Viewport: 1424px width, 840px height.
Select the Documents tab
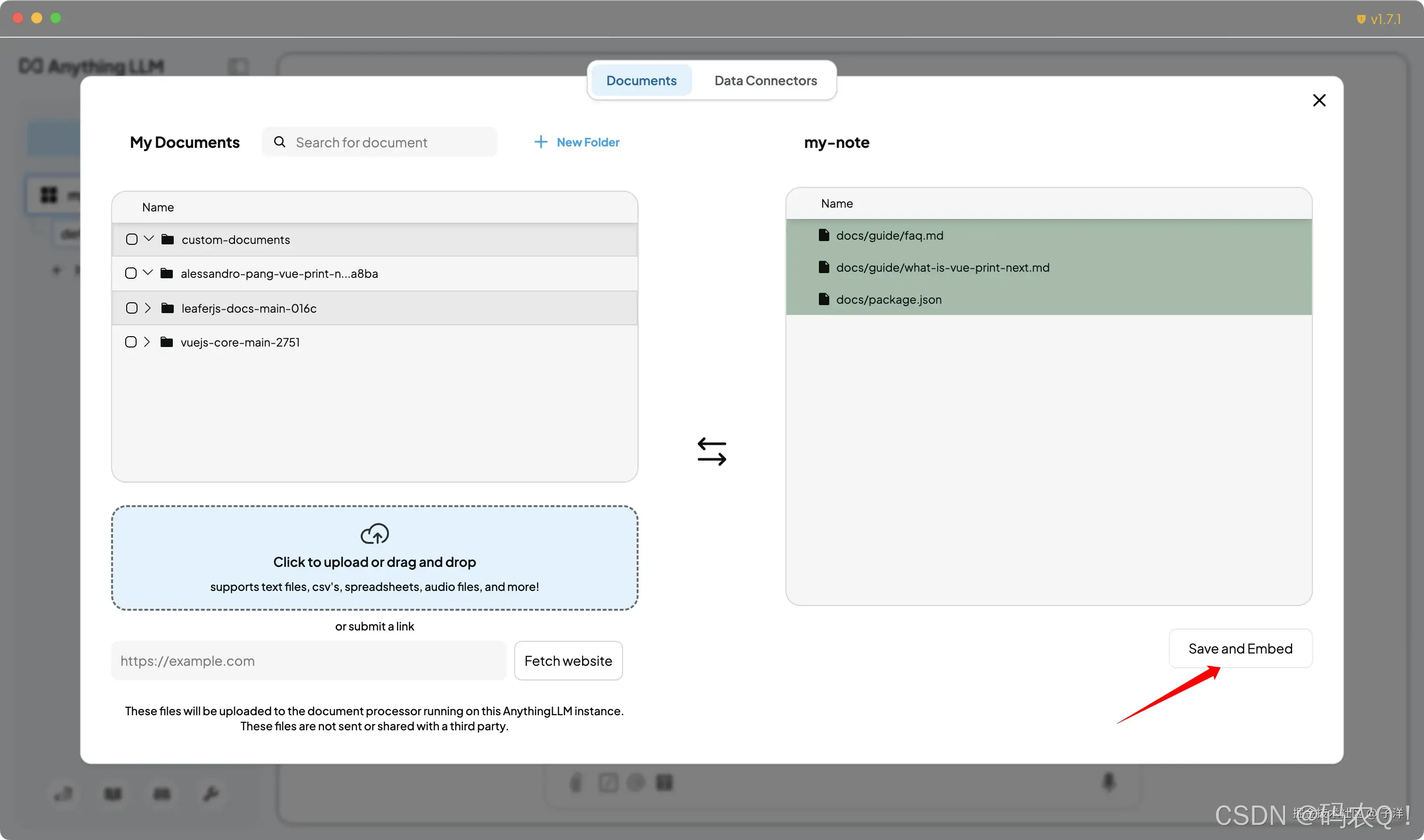click(x=641, y=81)
